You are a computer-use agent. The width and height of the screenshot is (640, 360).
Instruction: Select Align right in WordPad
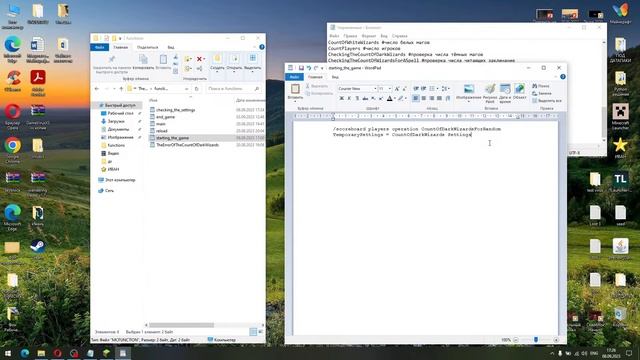(431, 98)
